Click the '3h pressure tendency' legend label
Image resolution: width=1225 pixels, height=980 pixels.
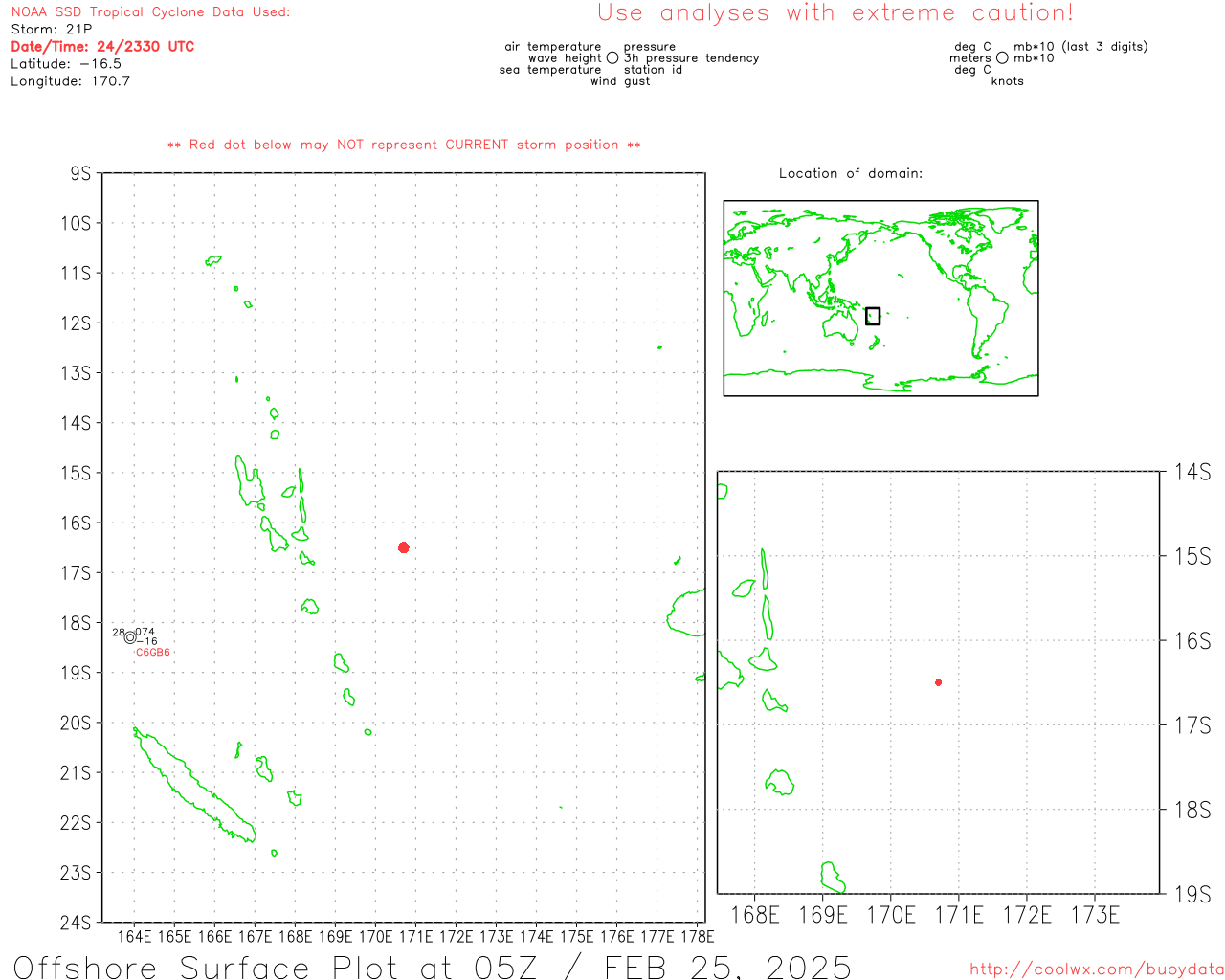691,58
